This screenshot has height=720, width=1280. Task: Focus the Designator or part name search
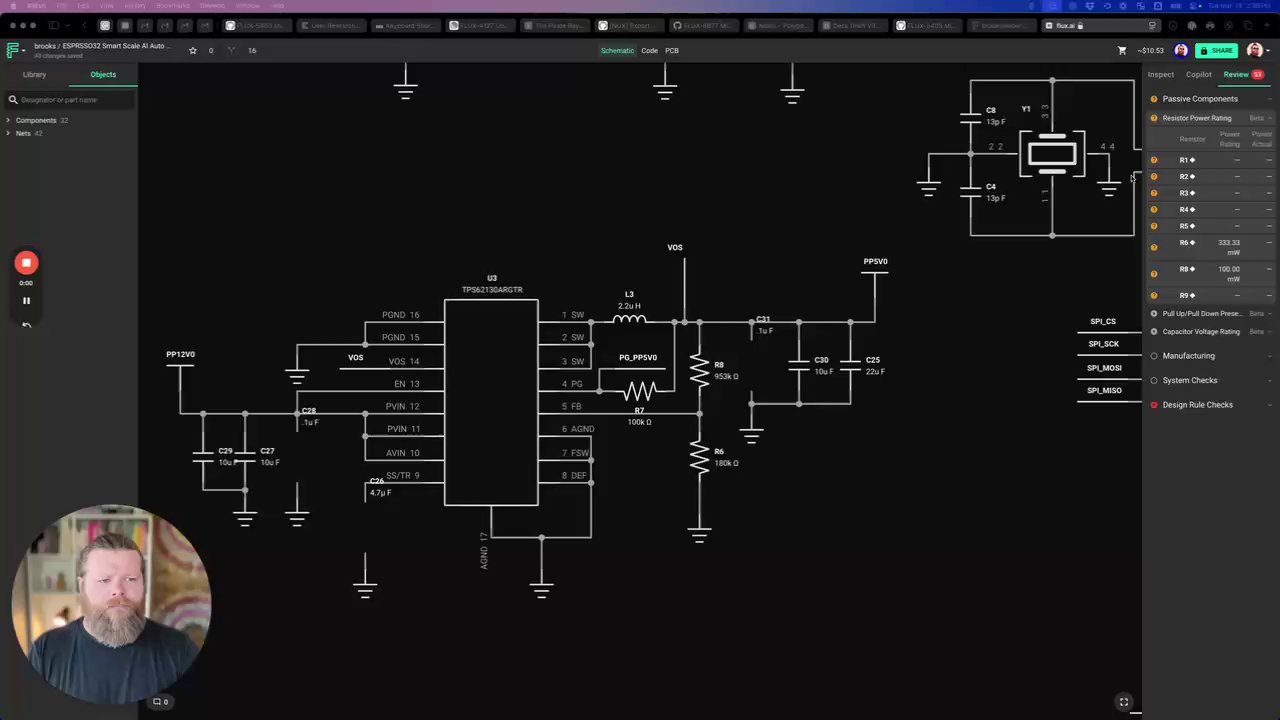70,100
